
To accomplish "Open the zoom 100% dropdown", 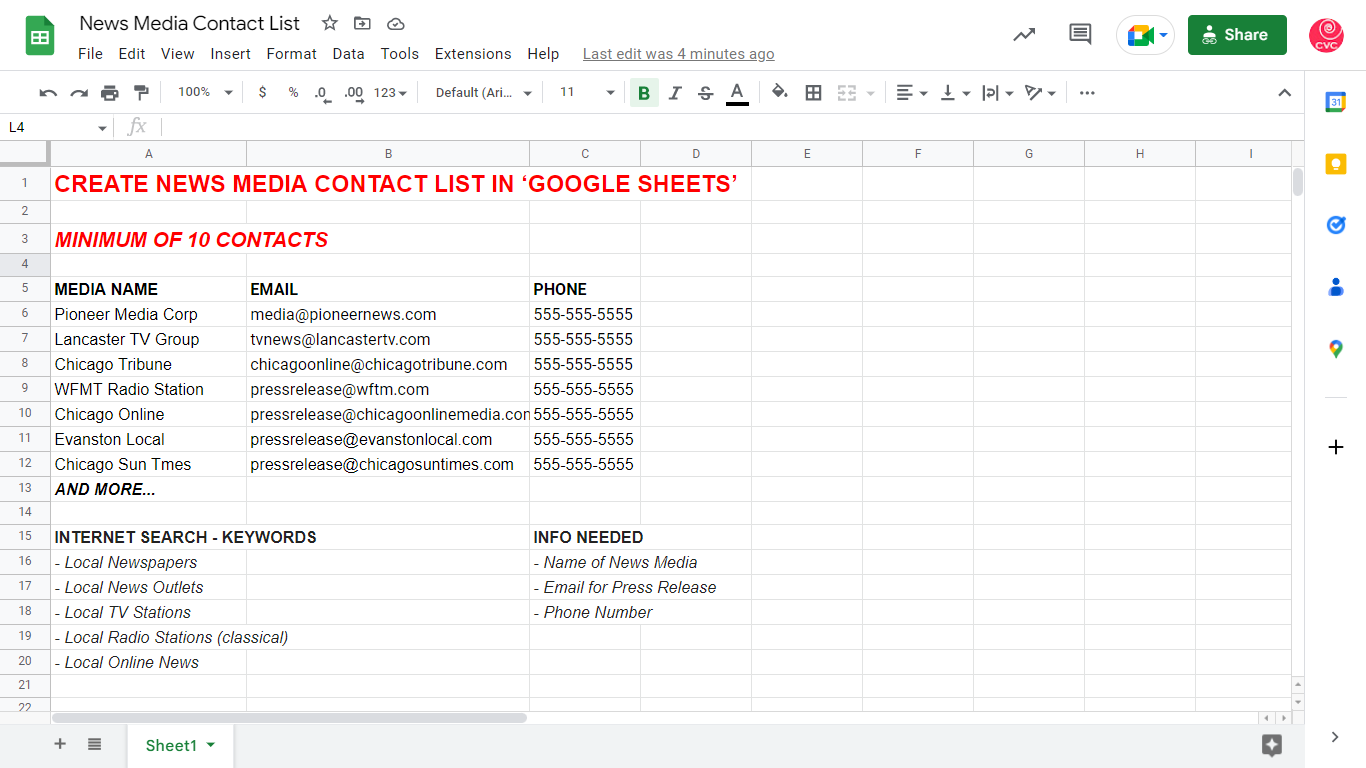I will pyautogui.click(x=205, y=92).
